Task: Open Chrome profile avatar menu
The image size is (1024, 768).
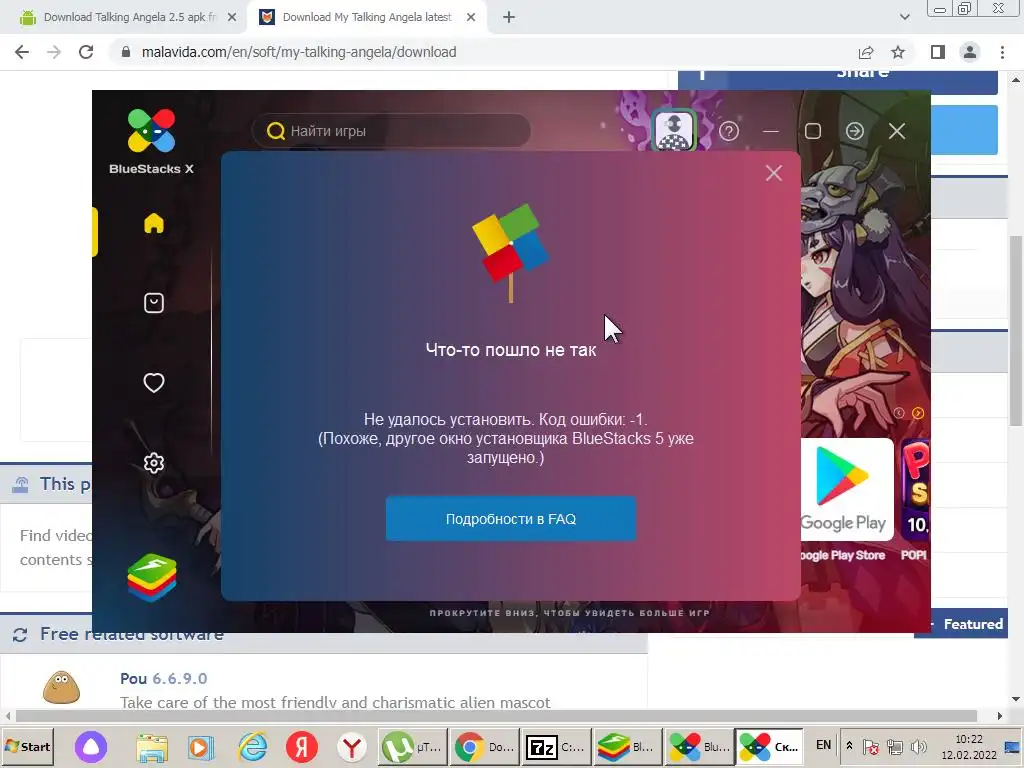Action: point(970,52)
